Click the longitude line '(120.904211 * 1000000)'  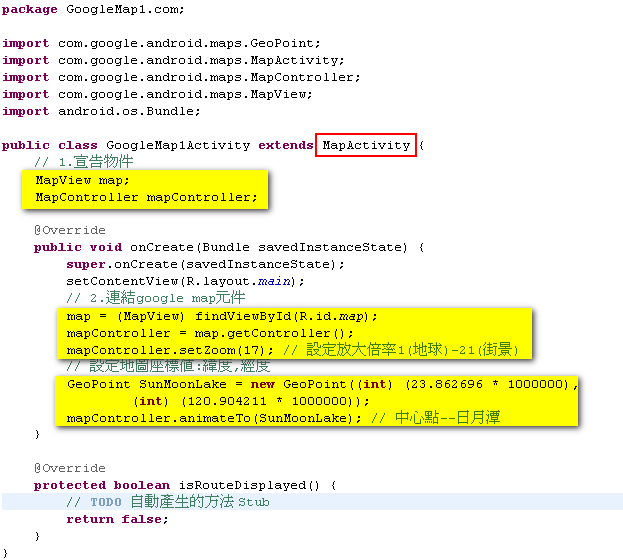(x=251, y=401)
